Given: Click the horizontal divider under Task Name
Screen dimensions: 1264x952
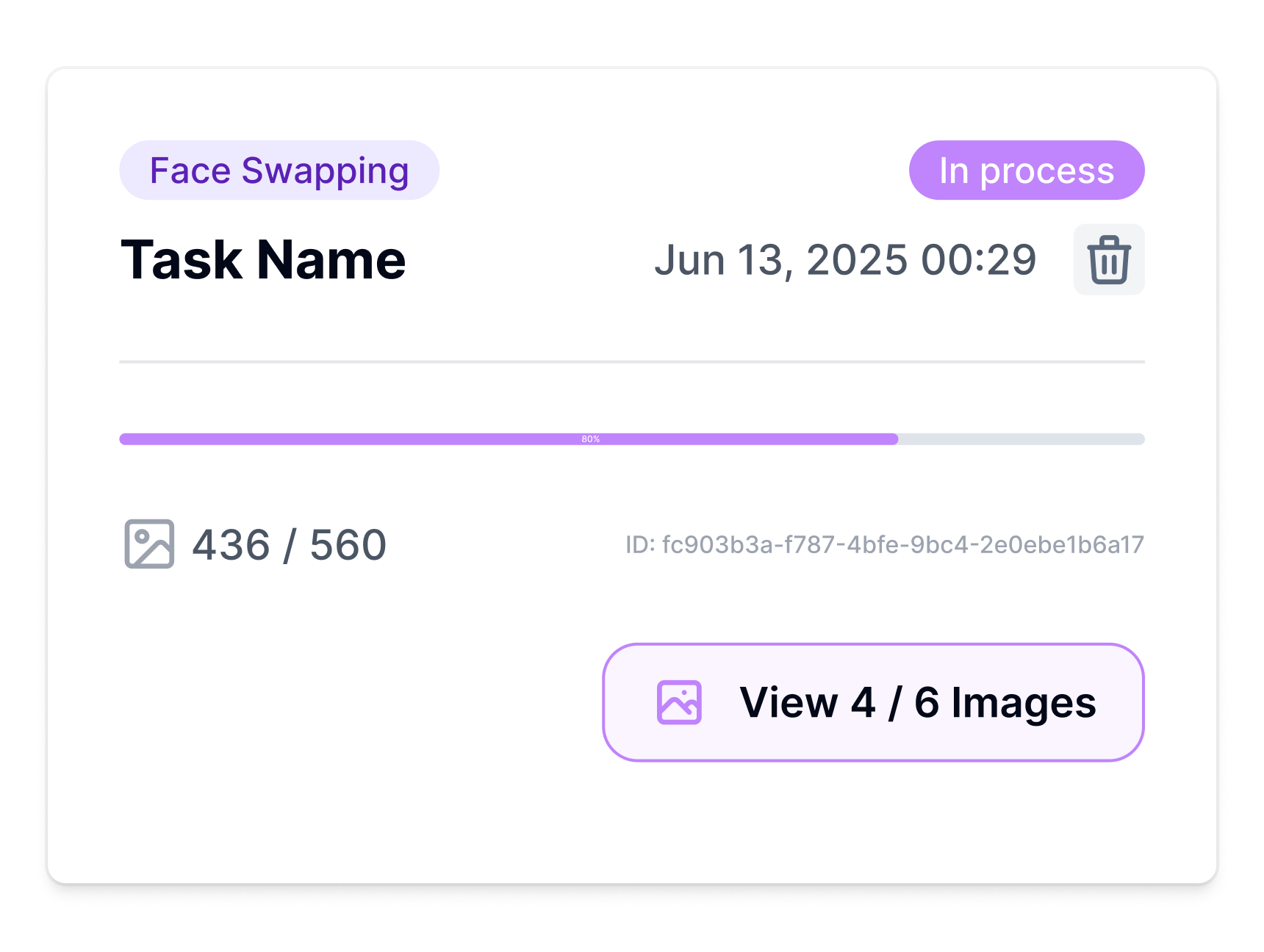Looking at the screenshot, I should point(632,362).
